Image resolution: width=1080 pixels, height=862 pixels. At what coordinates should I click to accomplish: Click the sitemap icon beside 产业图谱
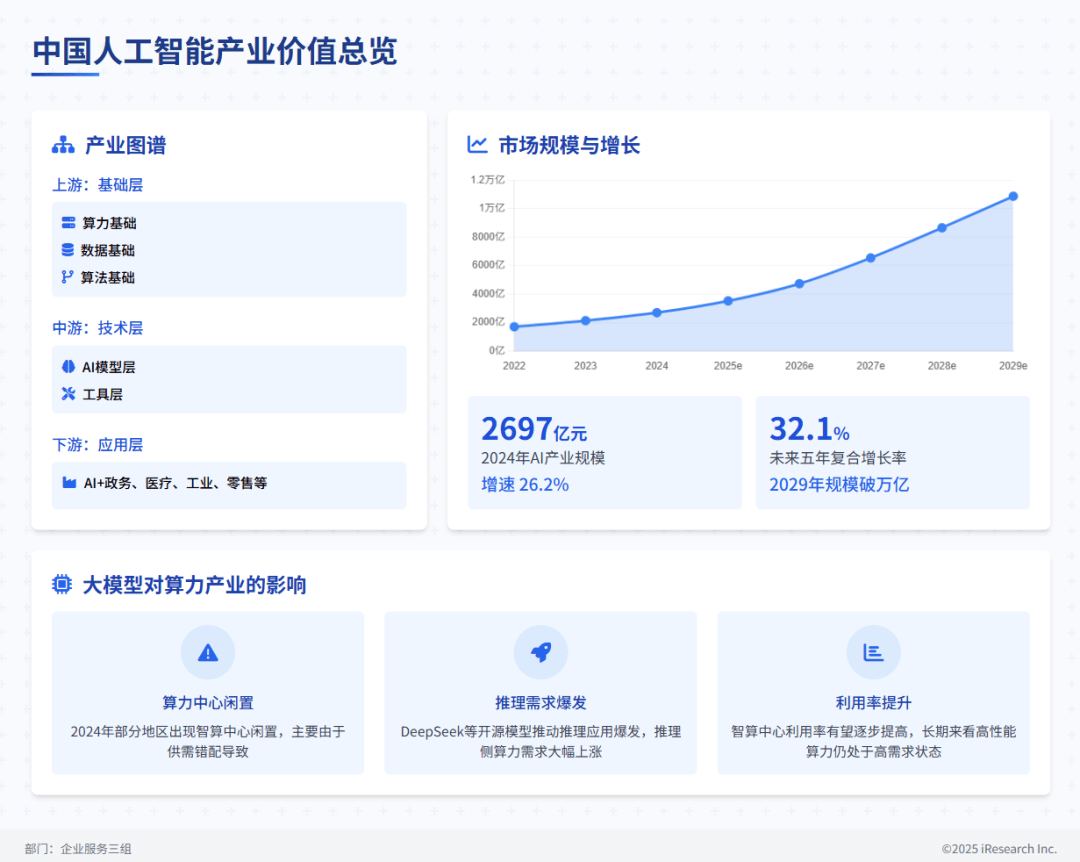[x=63, y=146]
